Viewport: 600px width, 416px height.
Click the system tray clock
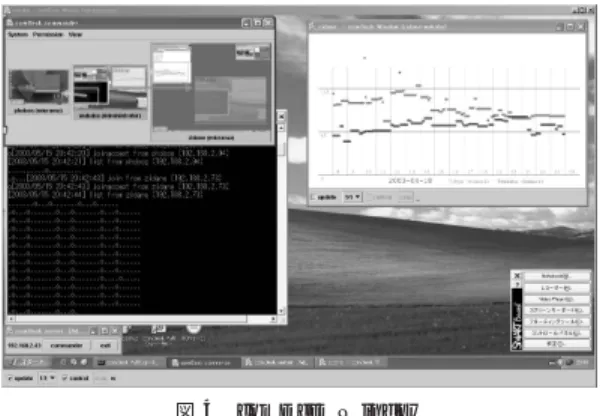click(x=583, y=362)
